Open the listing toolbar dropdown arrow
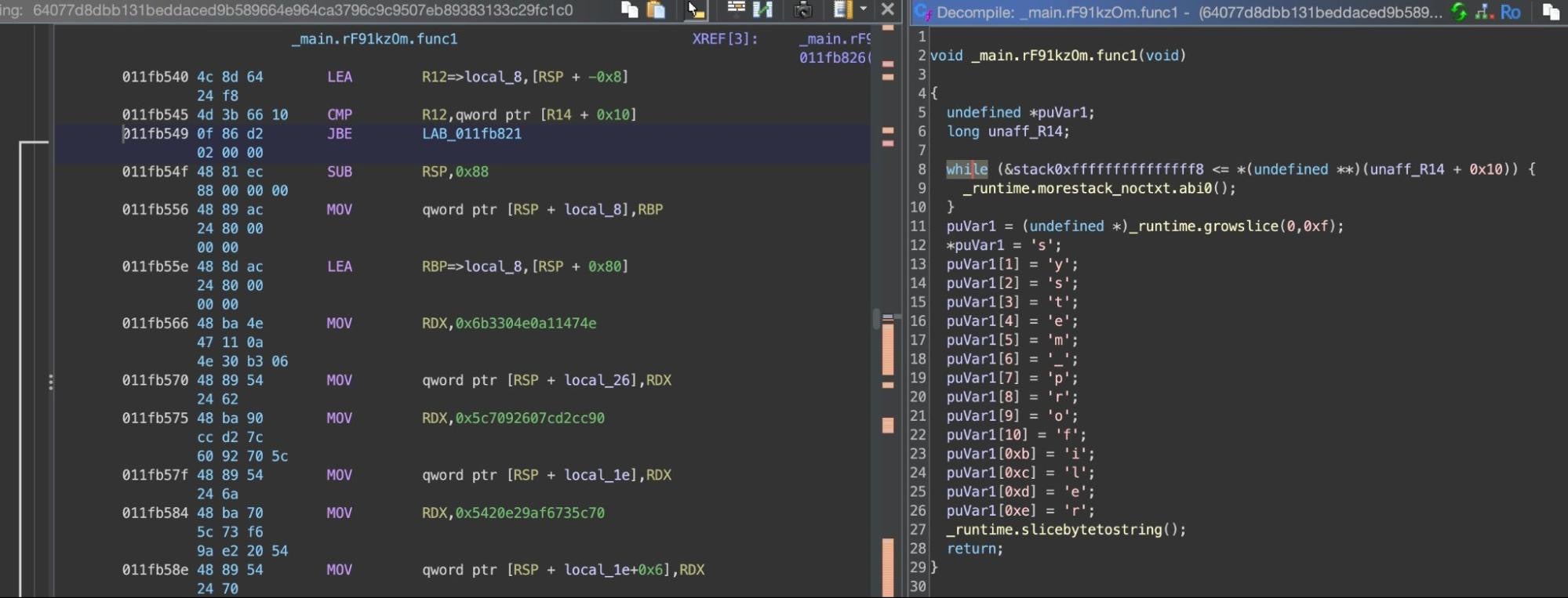 (864, 9)
